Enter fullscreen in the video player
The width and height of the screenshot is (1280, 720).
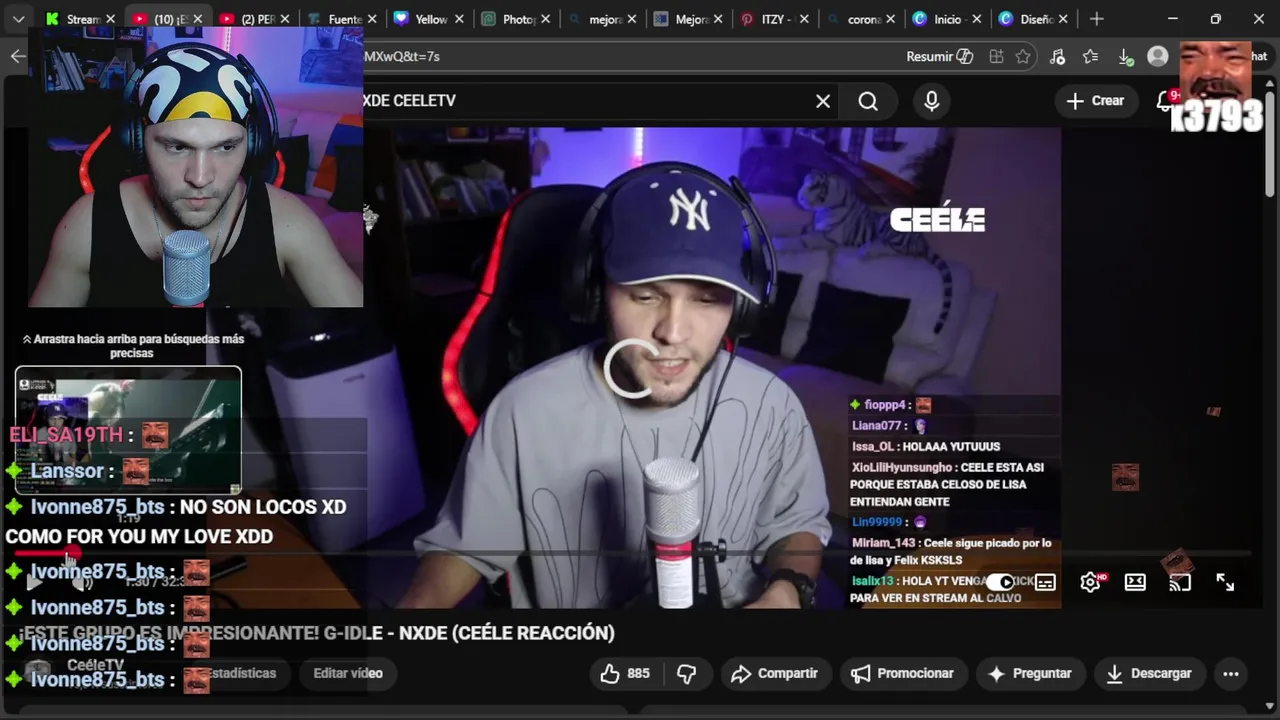(x=1225, y=582)
